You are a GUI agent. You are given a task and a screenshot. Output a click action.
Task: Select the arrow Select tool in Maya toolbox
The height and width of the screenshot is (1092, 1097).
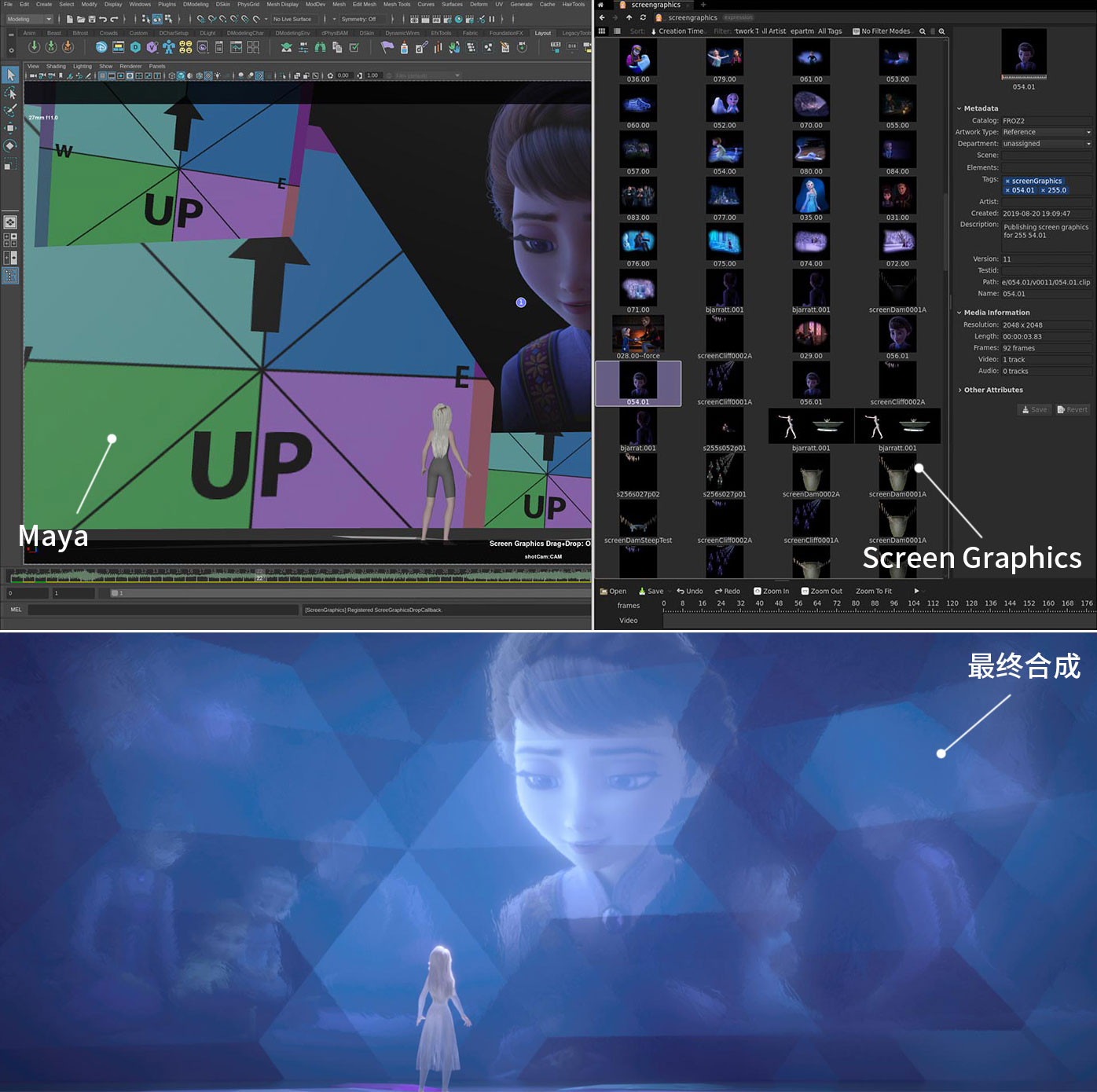tap(10, 75)
